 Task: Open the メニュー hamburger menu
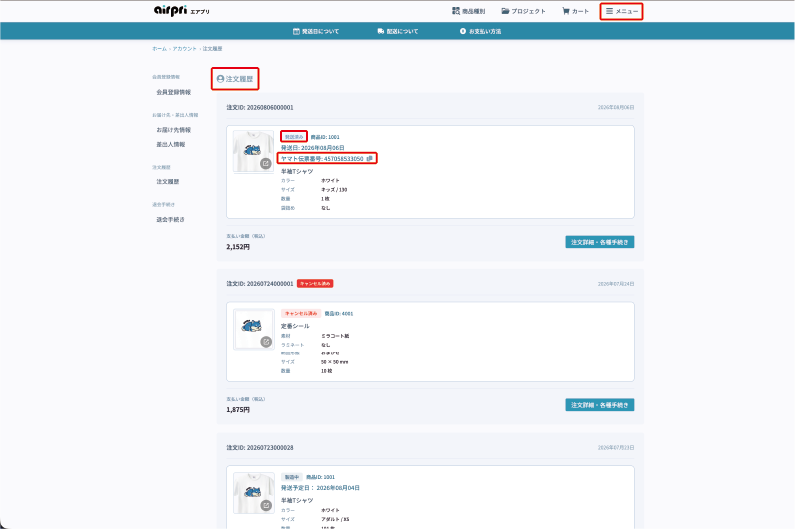(622, 11)
